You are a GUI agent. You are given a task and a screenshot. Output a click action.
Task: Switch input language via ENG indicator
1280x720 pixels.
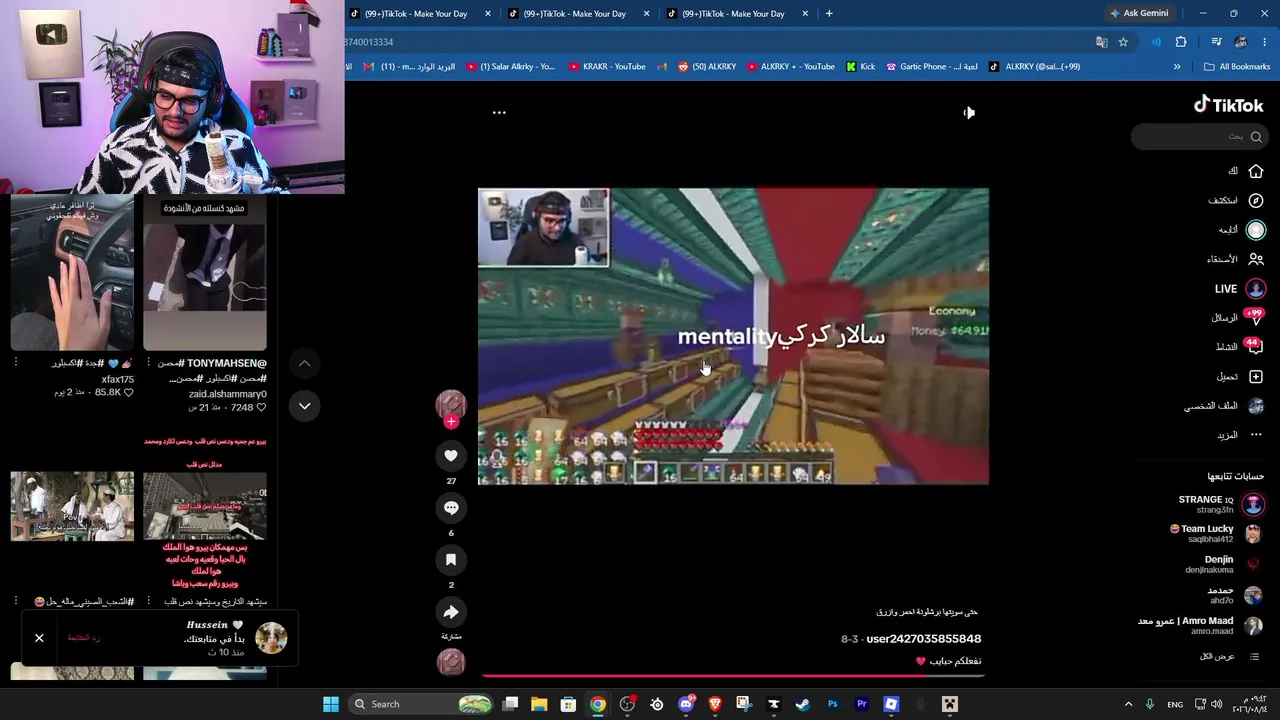click(x=1175, y=704)
